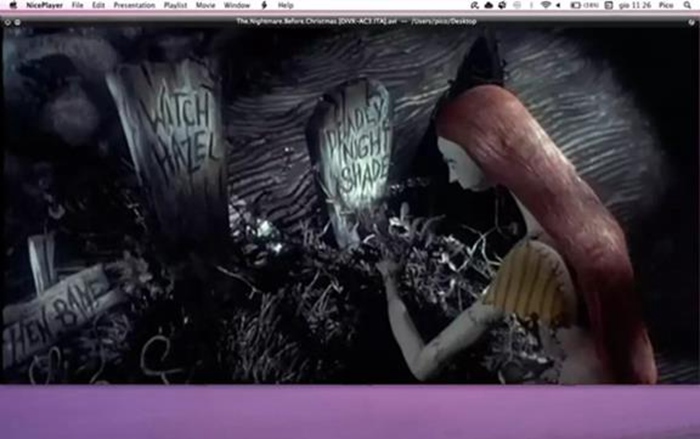Click the cloud icon in menu bar
The image size is (700, 439).
[x=488, y=5]
